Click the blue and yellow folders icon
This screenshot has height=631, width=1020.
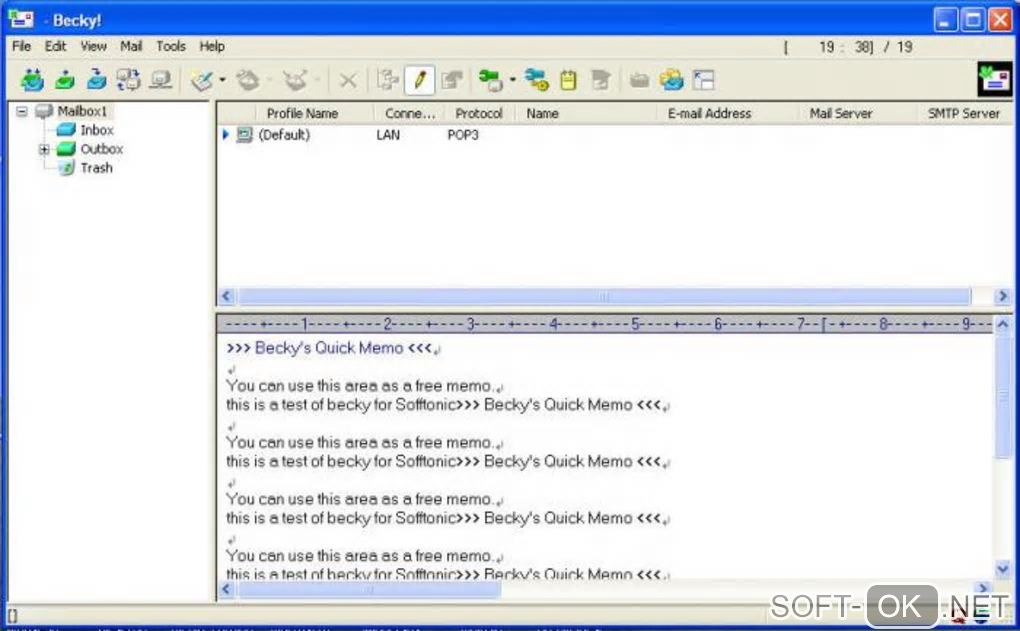coord(671,80)
